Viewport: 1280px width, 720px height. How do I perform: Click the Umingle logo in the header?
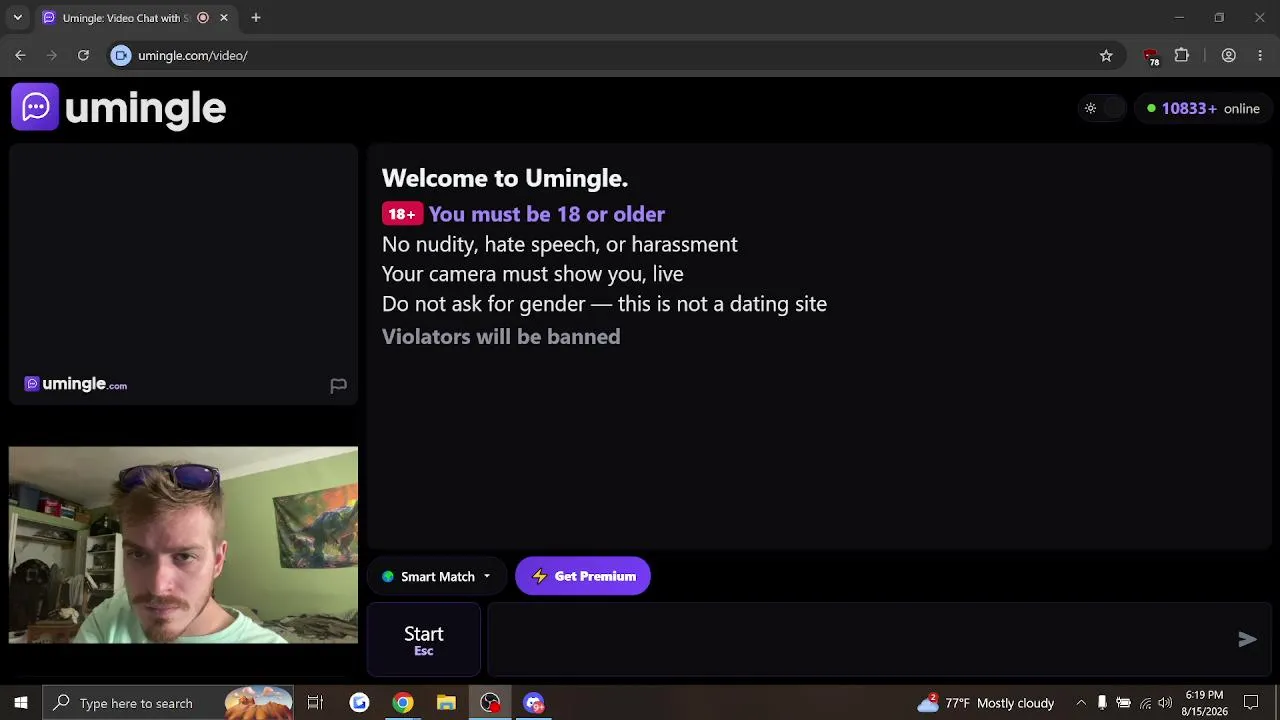(x=119, y=108)
